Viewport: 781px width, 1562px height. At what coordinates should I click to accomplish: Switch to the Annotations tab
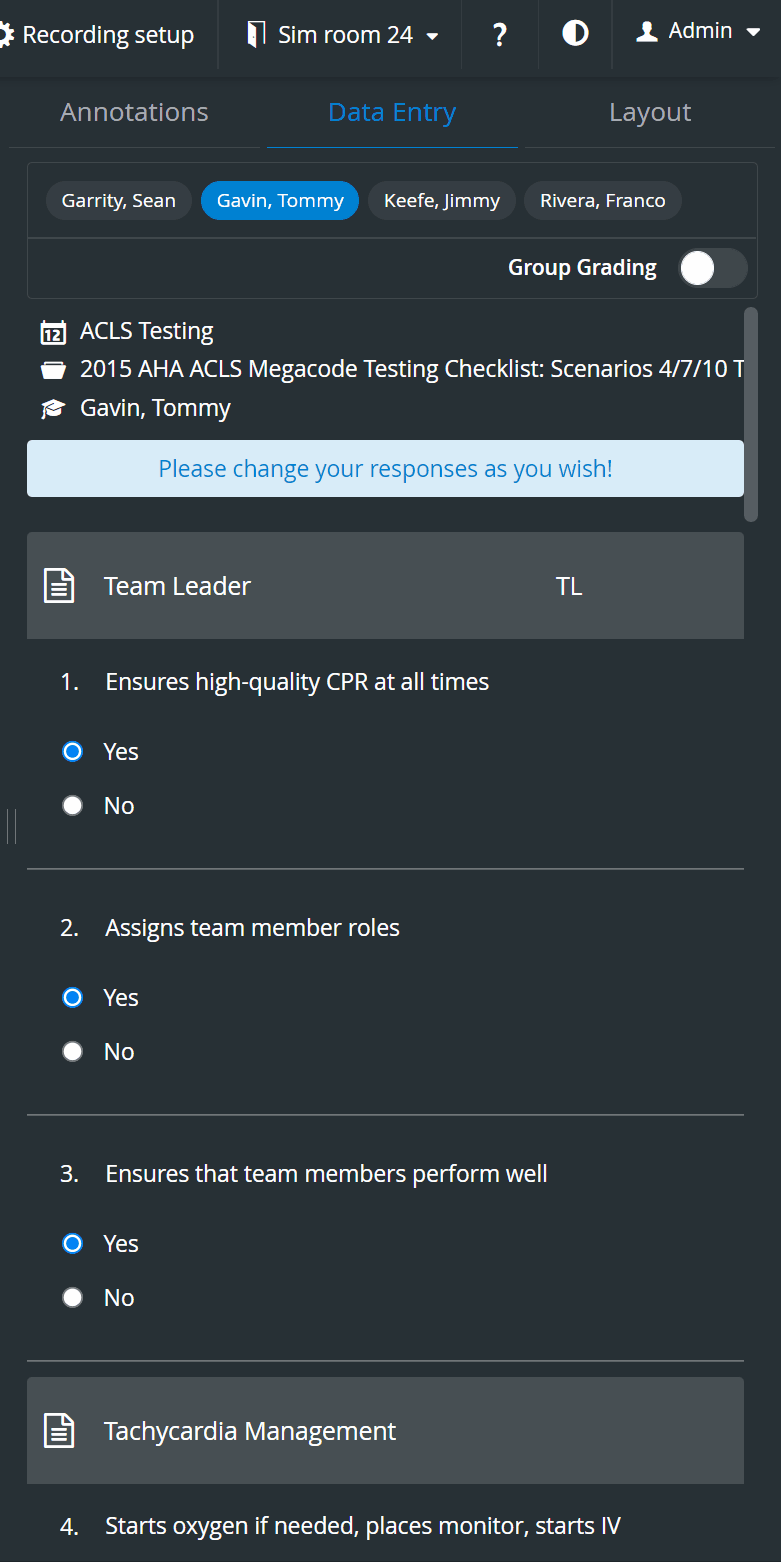134,112
